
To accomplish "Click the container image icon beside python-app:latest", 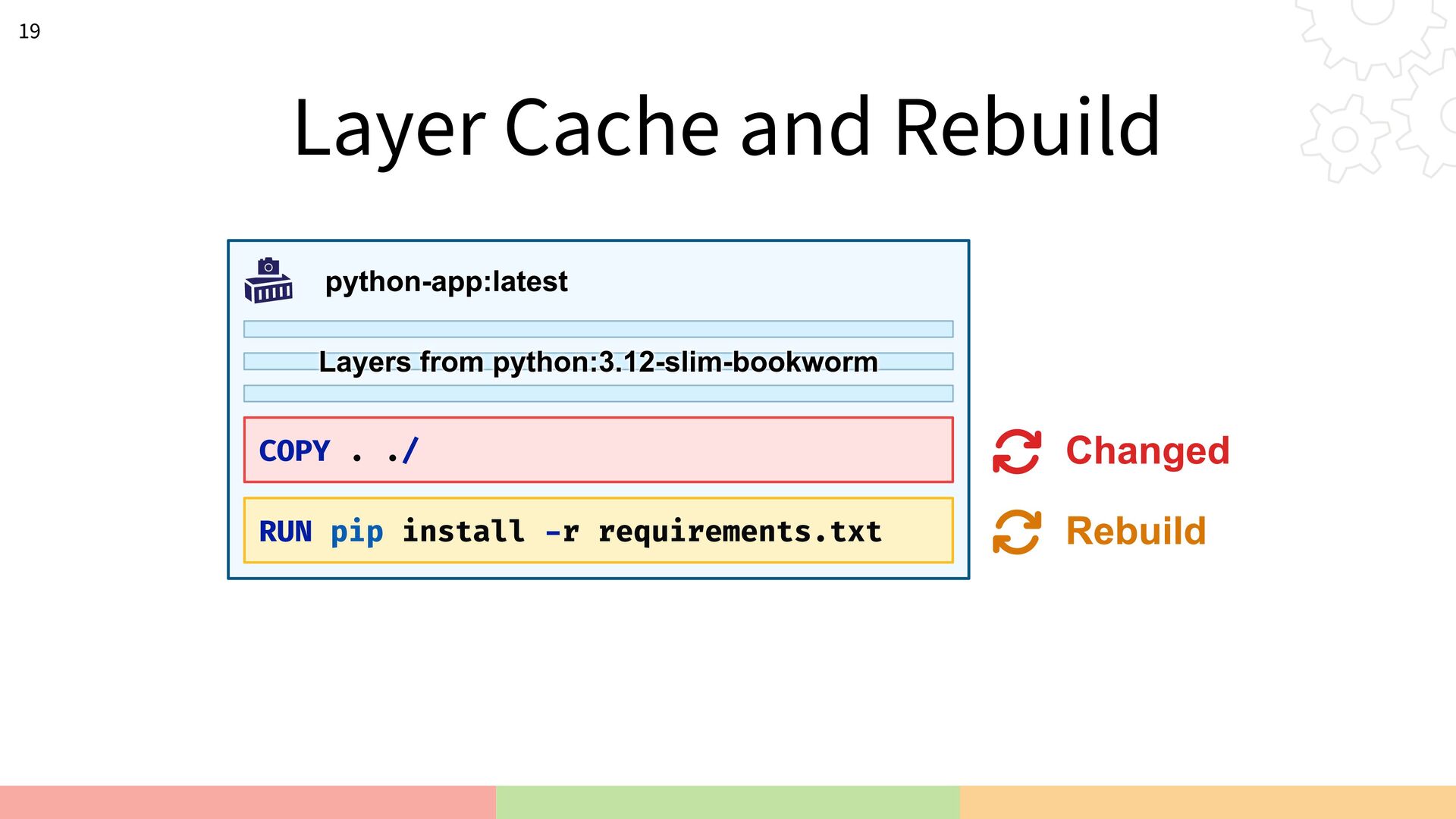I will click(x=268, y=281).
